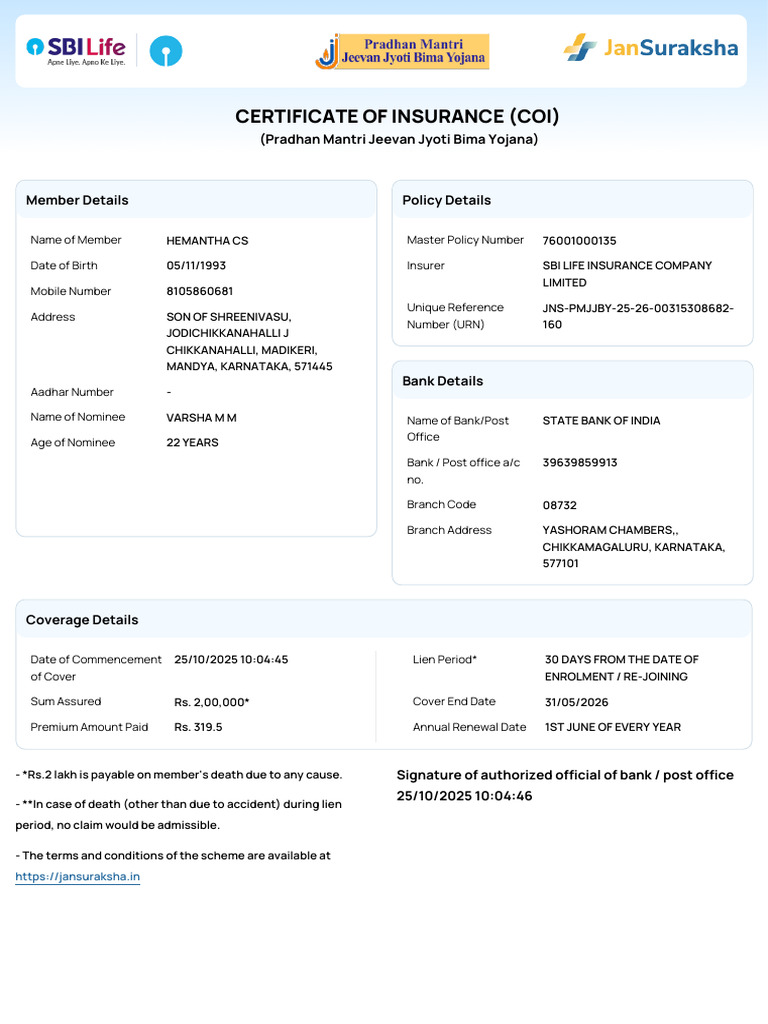The height and width of the screenshot is (1024, 768).
Task: Click the nominee name VARSHA M M
Action: point(201,417)
